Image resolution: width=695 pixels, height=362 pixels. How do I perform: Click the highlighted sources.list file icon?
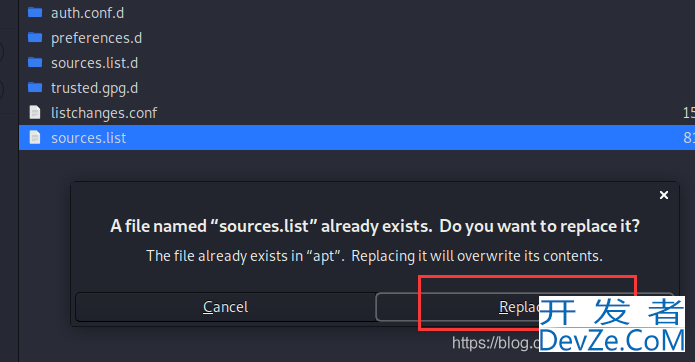click(x=35, y=137)
